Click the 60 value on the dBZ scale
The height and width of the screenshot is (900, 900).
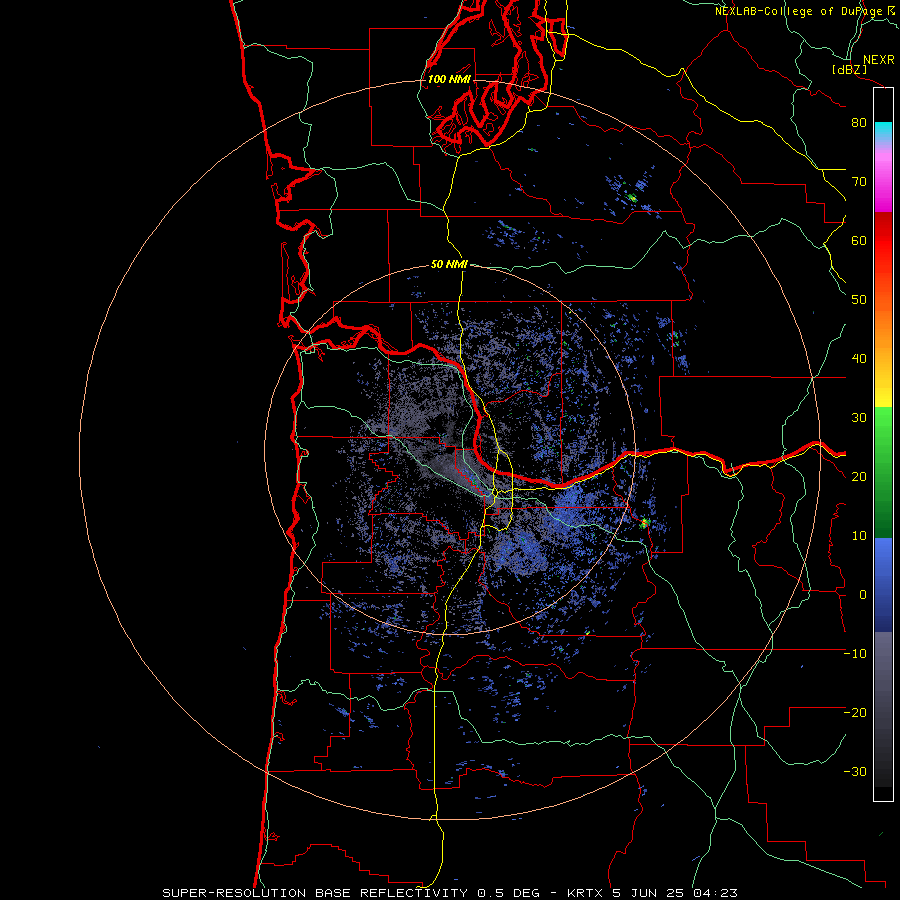(x=859, y=240)
